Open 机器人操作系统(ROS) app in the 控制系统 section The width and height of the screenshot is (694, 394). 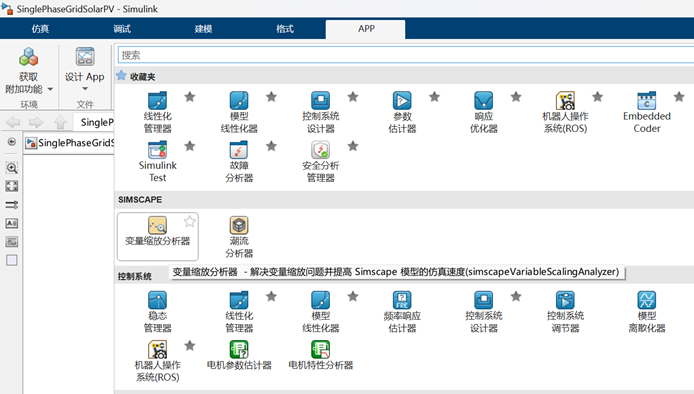[158, 361]
